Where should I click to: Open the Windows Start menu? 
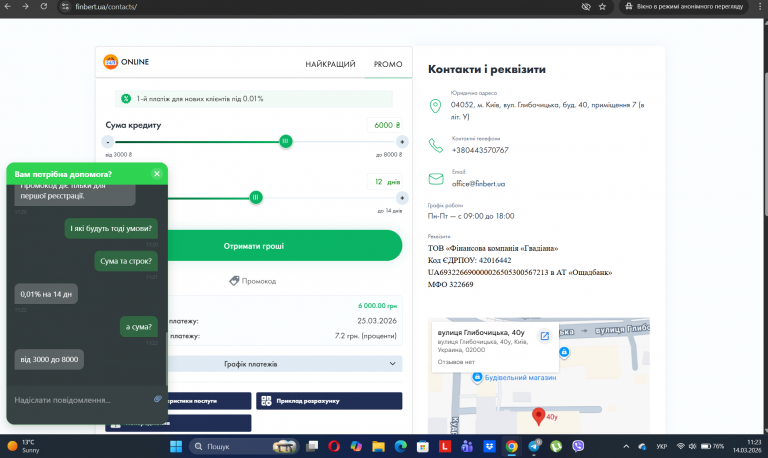tap(176, 446)
